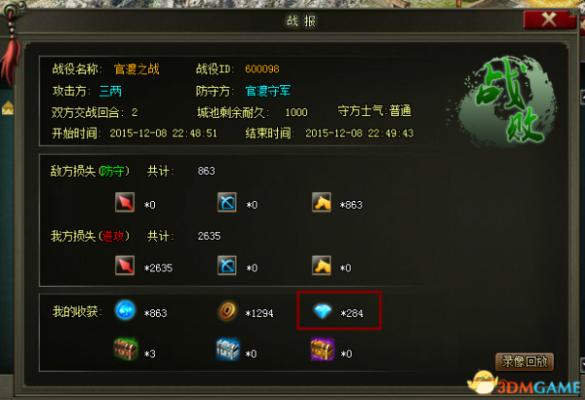Click the purple treasure chest icon
Screen dimensions: 585x400
click(322, 349)
